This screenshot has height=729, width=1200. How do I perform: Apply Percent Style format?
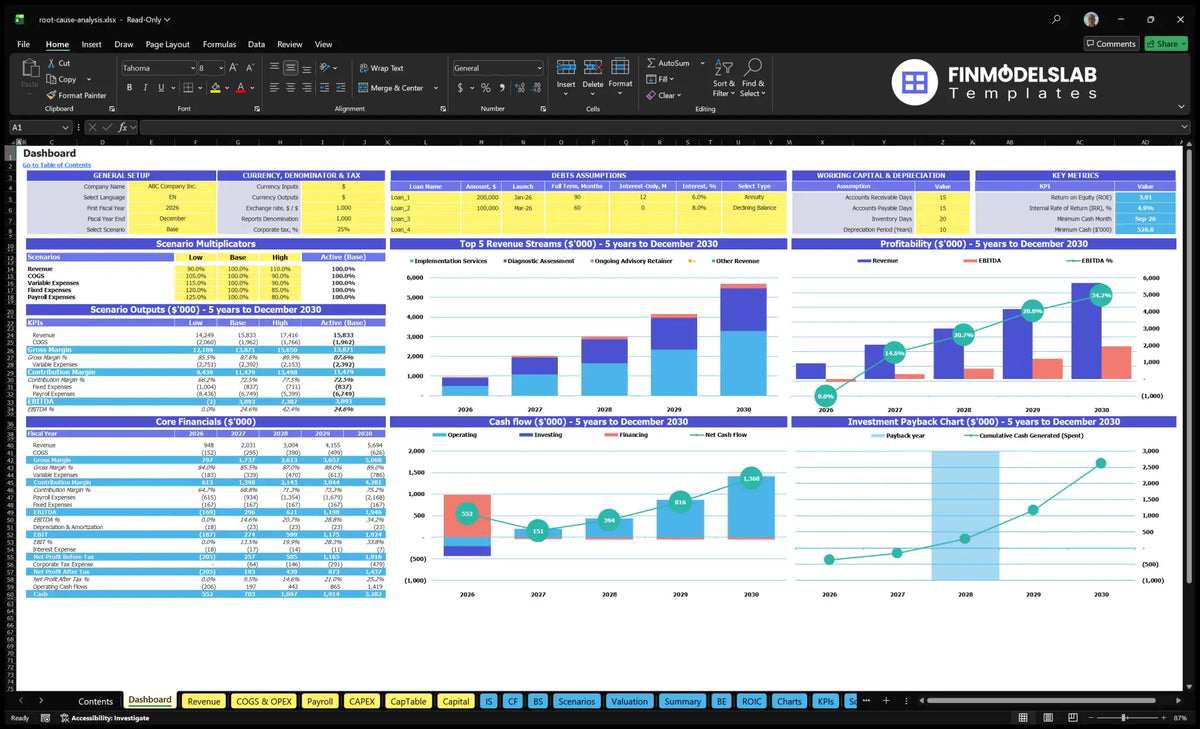[487, 88]
